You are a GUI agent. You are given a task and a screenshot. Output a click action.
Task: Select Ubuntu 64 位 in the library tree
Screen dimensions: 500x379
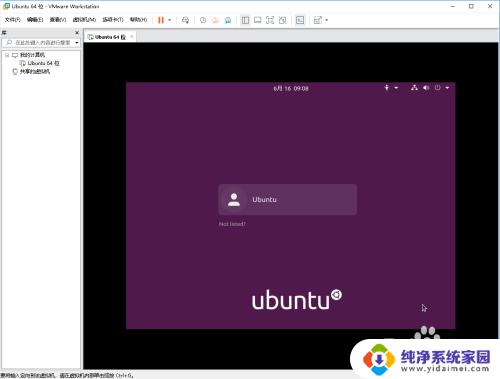[43, 63]
